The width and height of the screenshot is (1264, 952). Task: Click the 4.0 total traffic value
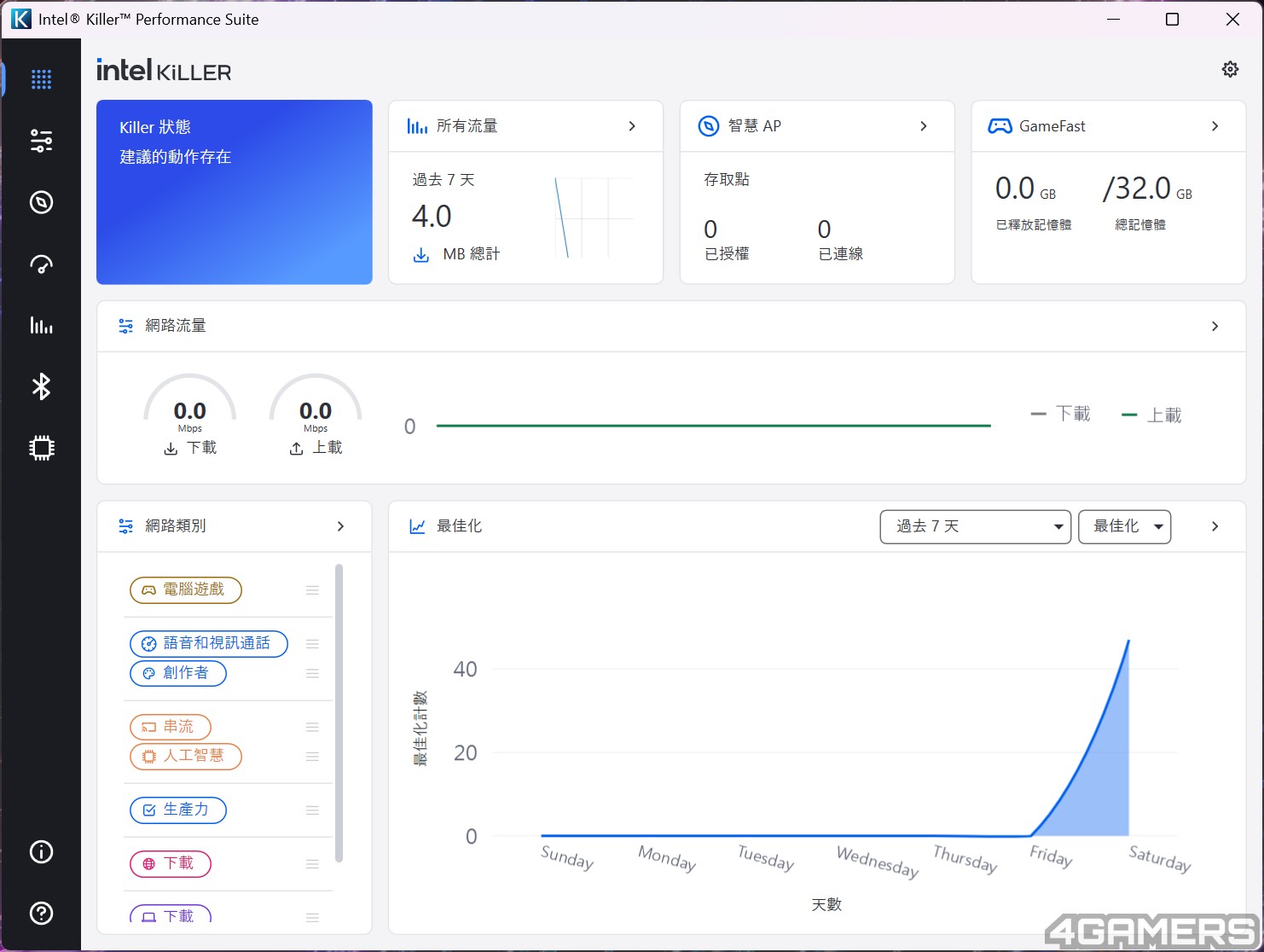(x=432, y=217)
